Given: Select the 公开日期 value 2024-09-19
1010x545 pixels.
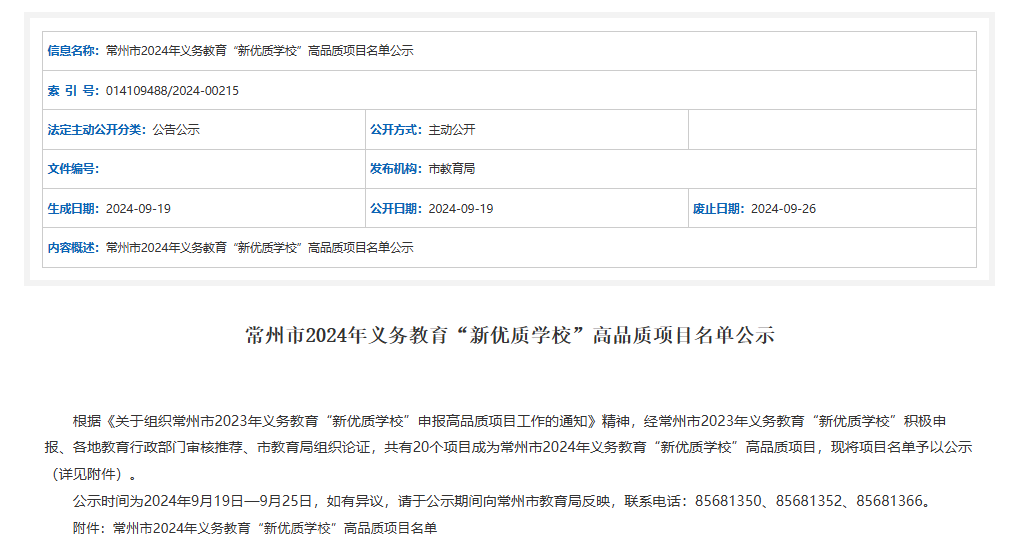Looking at the screenshot, I should click(x=461, y=209).
